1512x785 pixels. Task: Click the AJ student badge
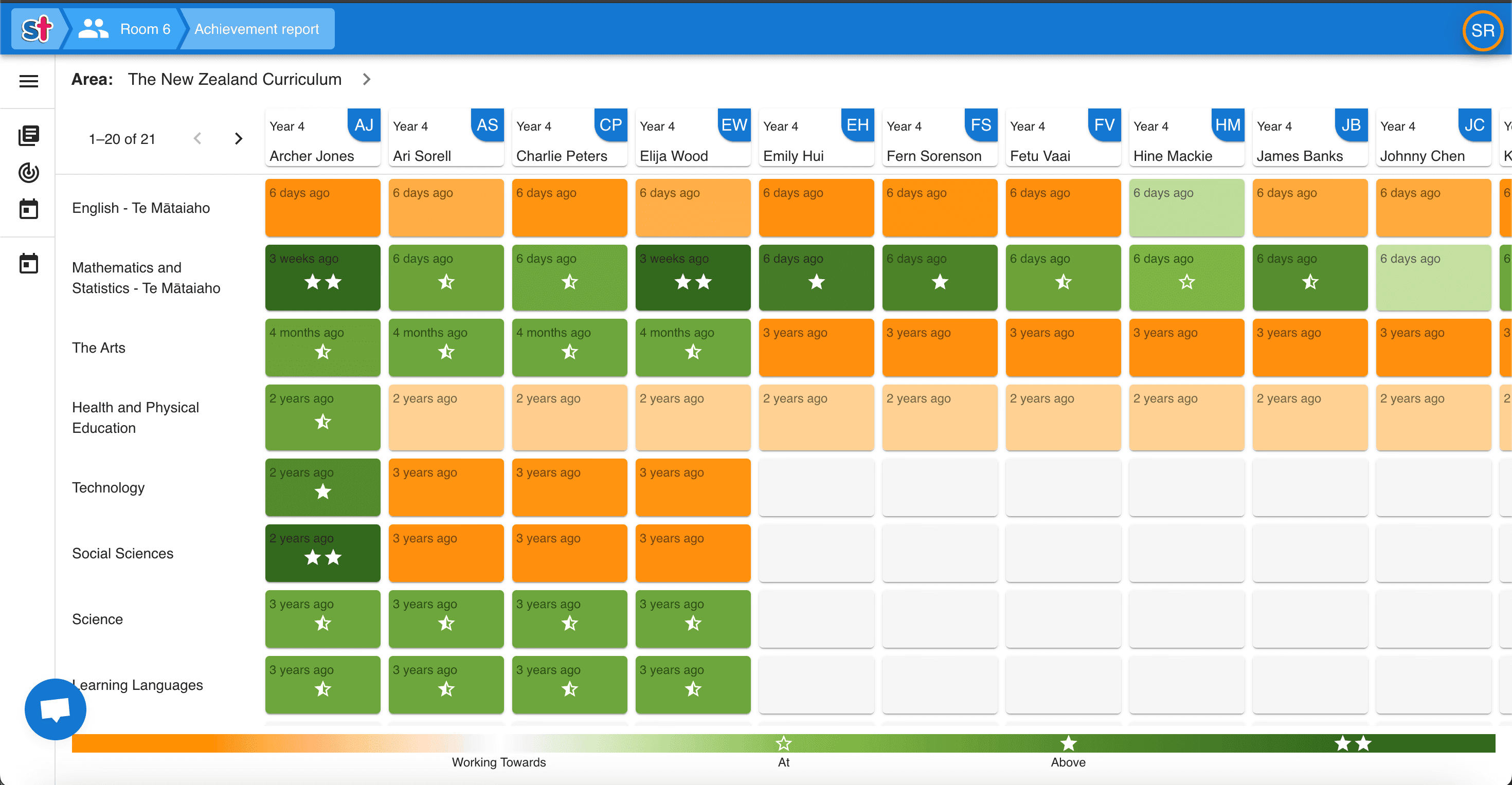click(364, 124)
